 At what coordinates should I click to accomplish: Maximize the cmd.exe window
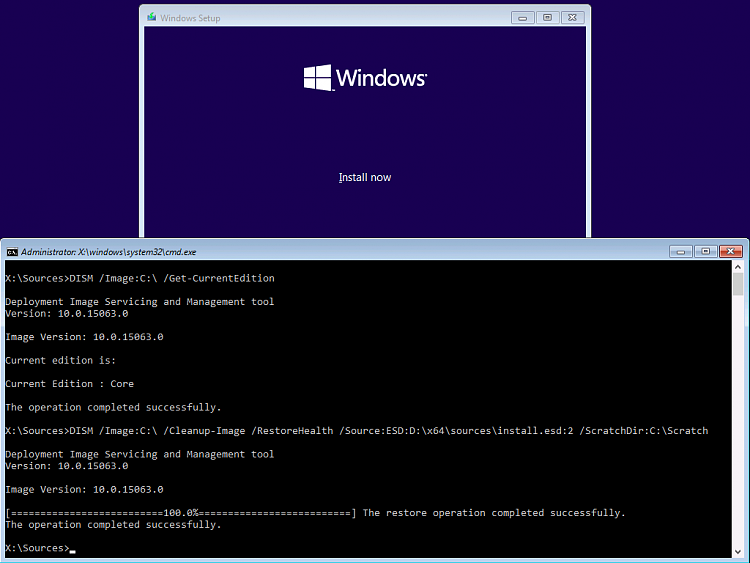click(706, 251)
